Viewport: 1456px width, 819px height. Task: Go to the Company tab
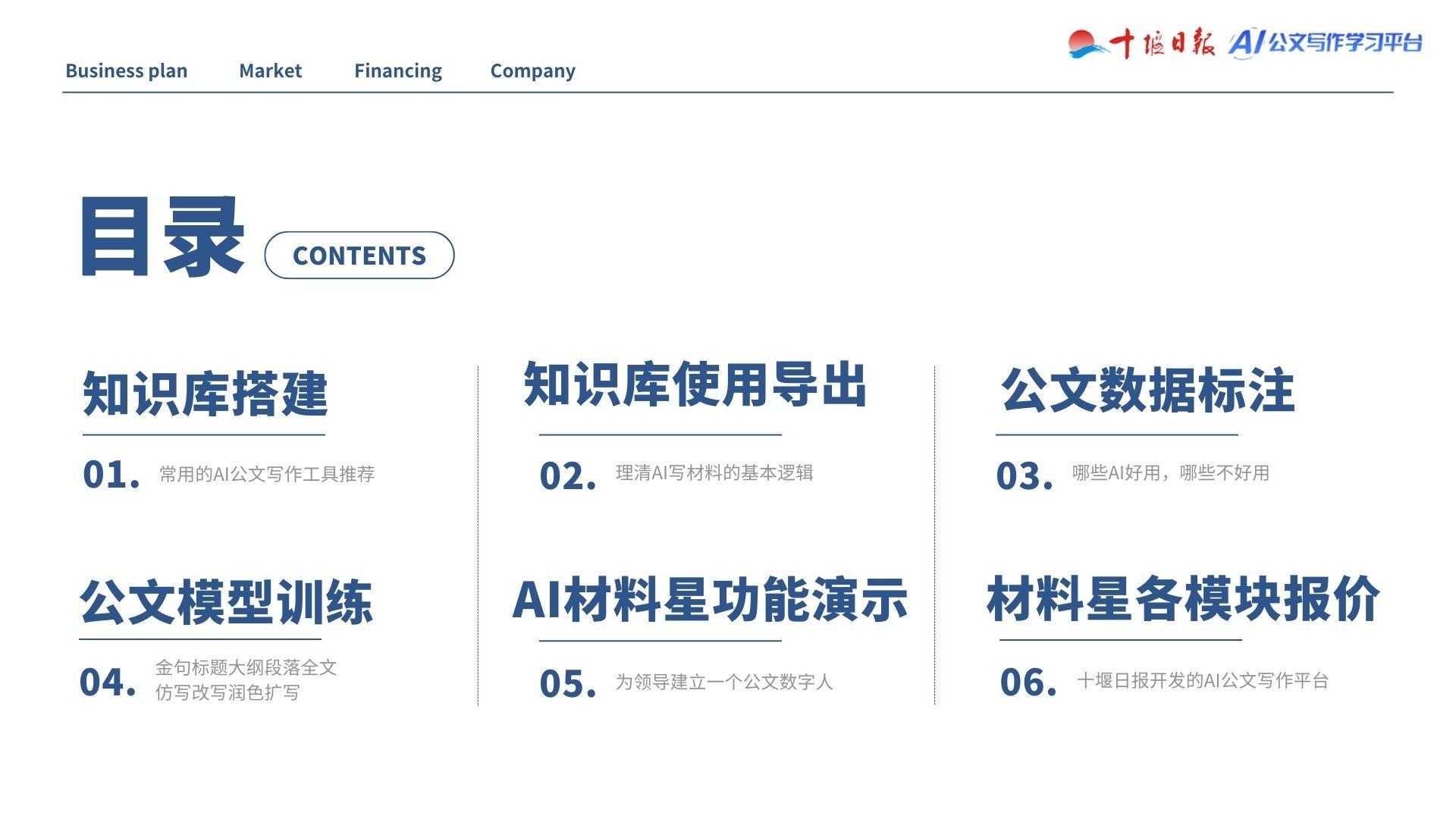pyautogui.click(x=532, y=71)
